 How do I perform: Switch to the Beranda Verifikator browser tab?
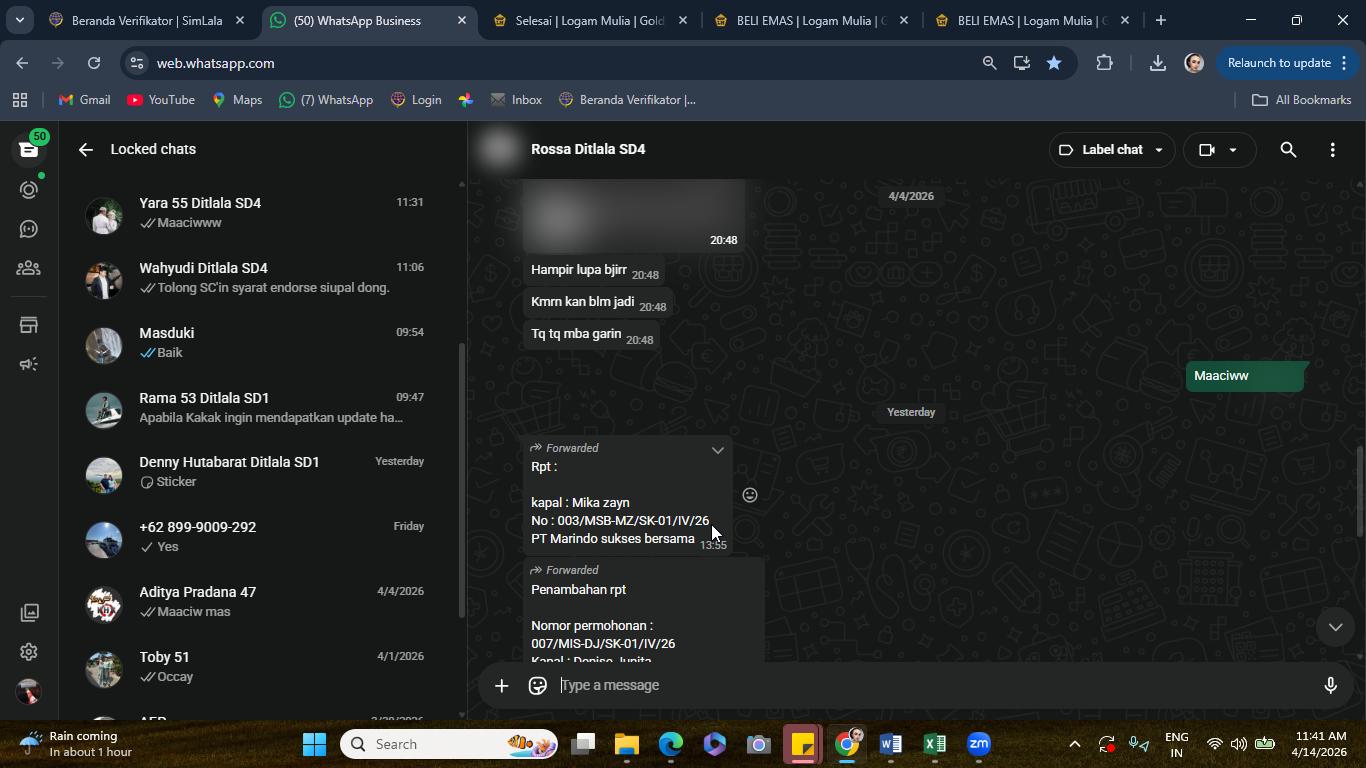[x=147, y=20]
